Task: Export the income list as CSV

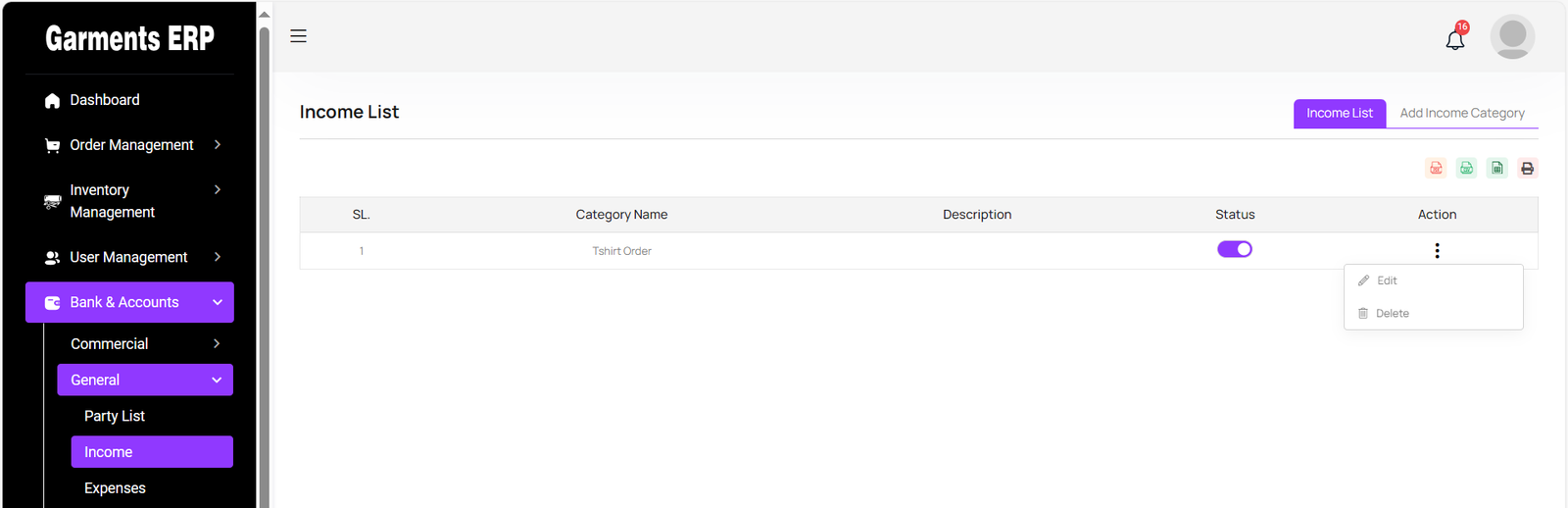Action: pyautogui.click(x=1466, y=169)
